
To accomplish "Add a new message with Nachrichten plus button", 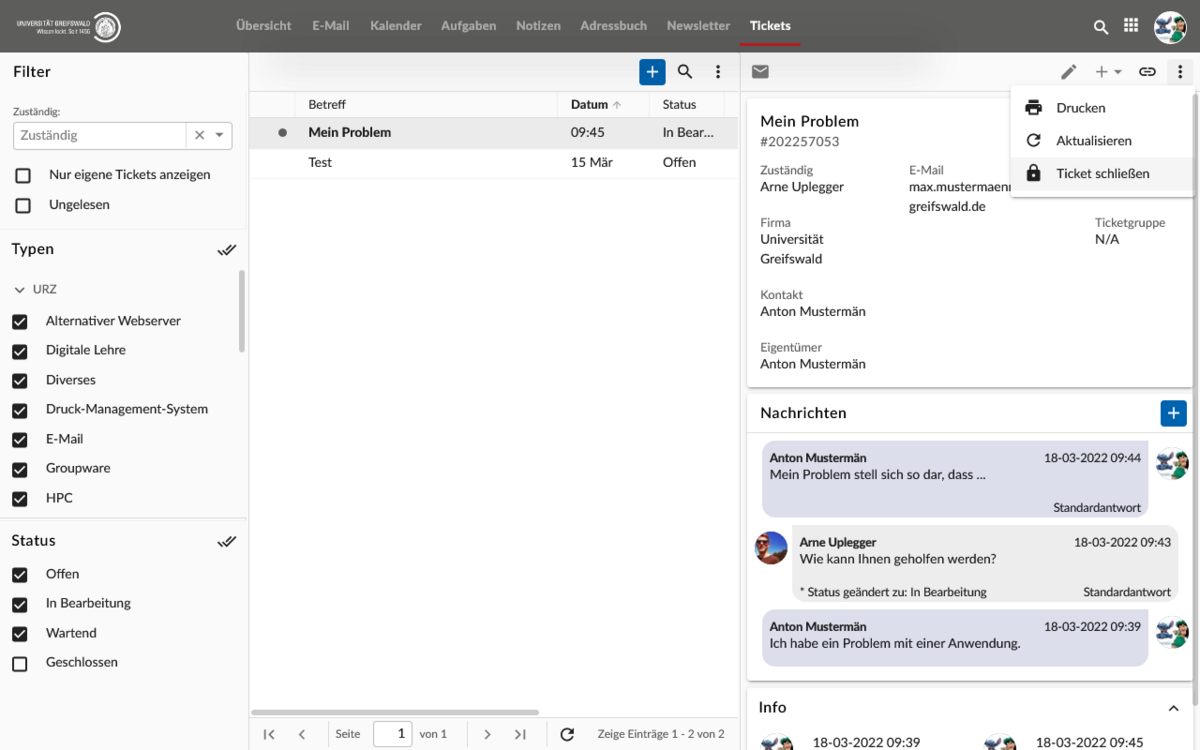I will [x=1173, y=413].
